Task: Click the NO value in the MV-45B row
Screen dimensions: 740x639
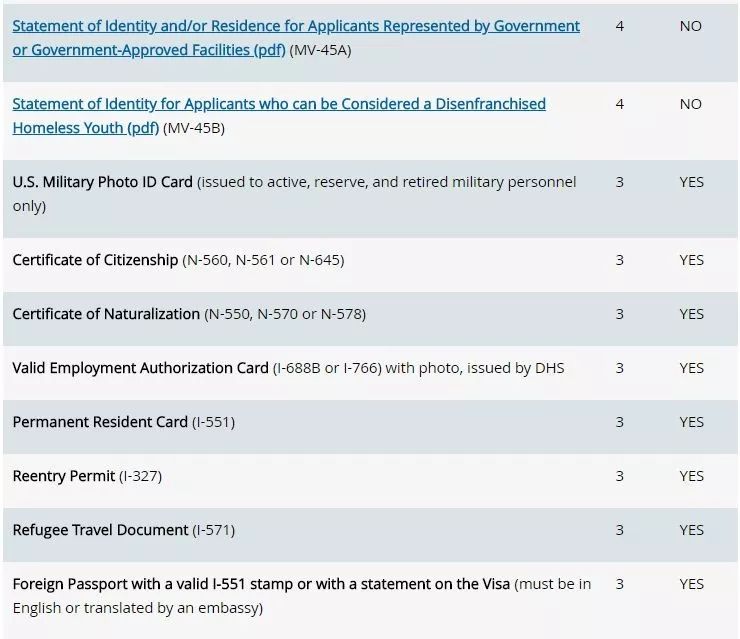Action: click(x=690, y=104)
